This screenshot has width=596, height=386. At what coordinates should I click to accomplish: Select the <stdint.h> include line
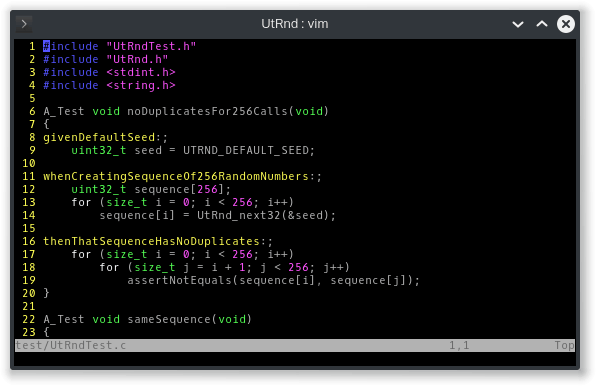[x=109, y=72]
